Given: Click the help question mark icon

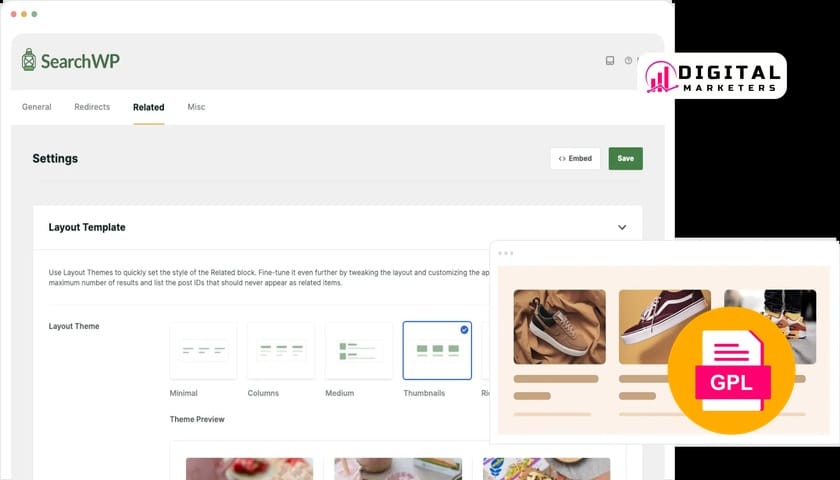Looking at the screenshot, I should [628, 61].
